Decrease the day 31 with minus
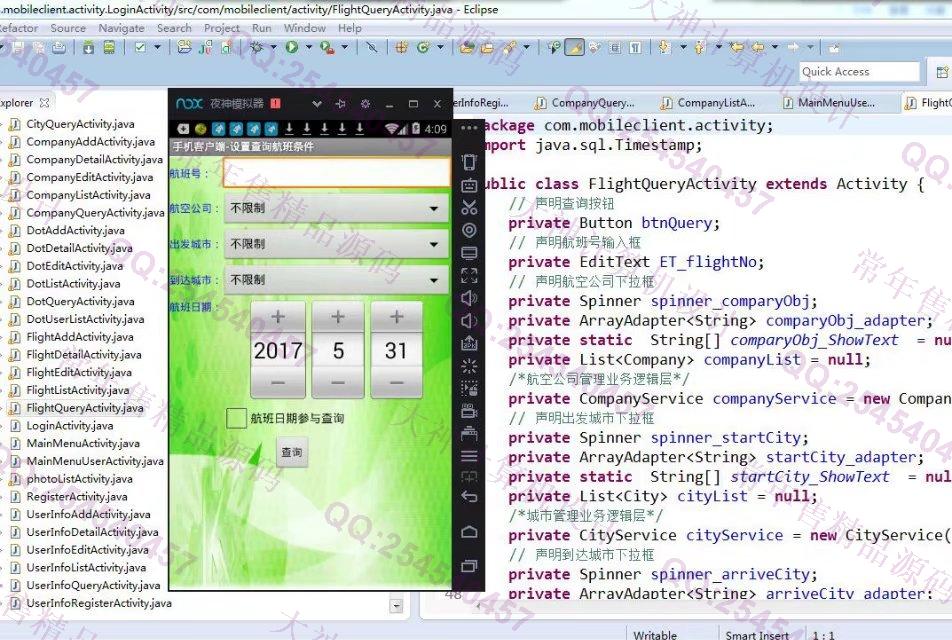This screenshot has width=952, height=640. (x=396, y=383)
